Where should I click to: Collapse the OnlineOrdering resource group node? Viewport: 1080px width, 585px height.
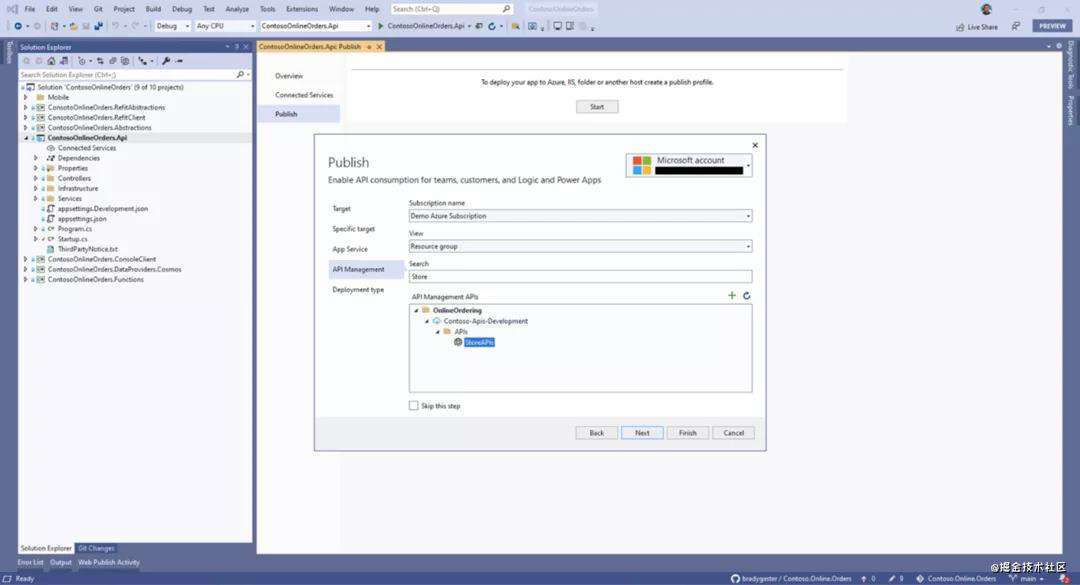(416, 311)
